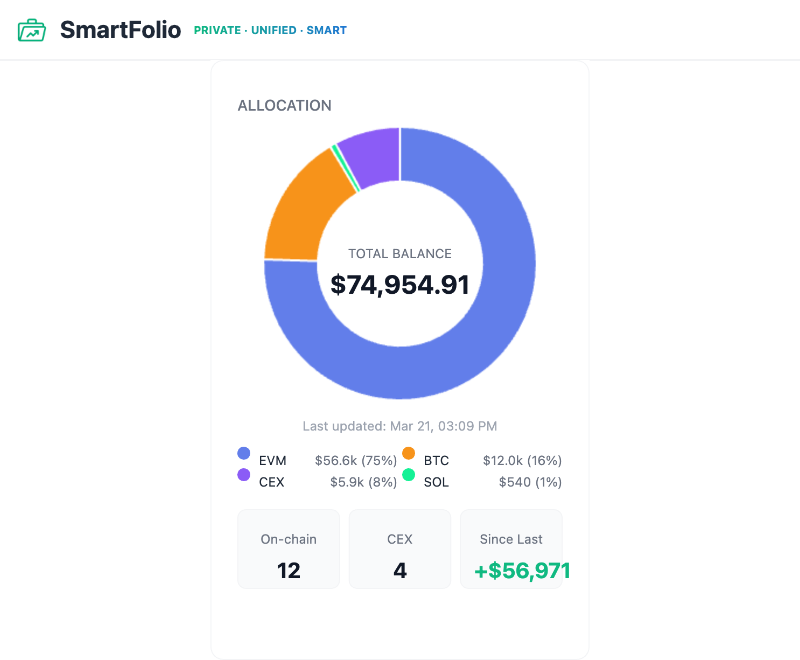Toggle the SOL legend label
The image size is (800, 660).
(x=437, y=482)
